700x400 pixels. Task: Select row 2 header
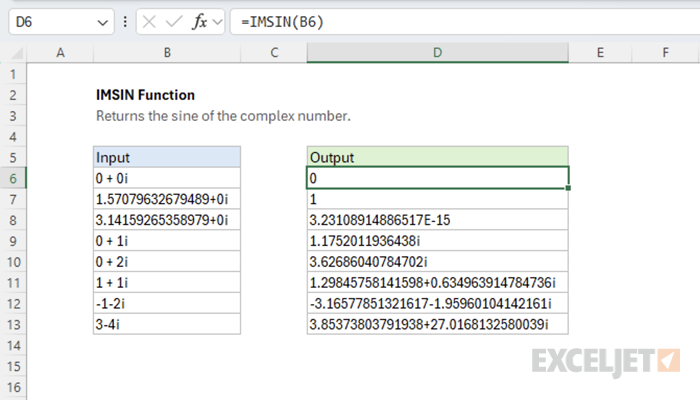(x=13, y=95)
